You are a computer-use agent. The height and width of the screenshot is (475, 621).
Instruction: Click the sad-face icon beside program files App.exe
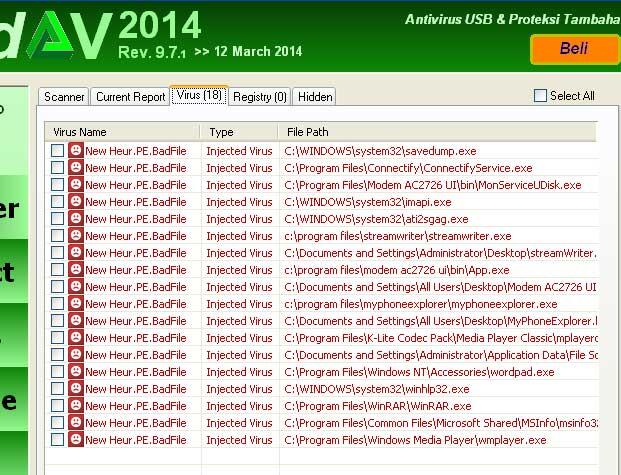pyautogui.click(x=76, y=270)
